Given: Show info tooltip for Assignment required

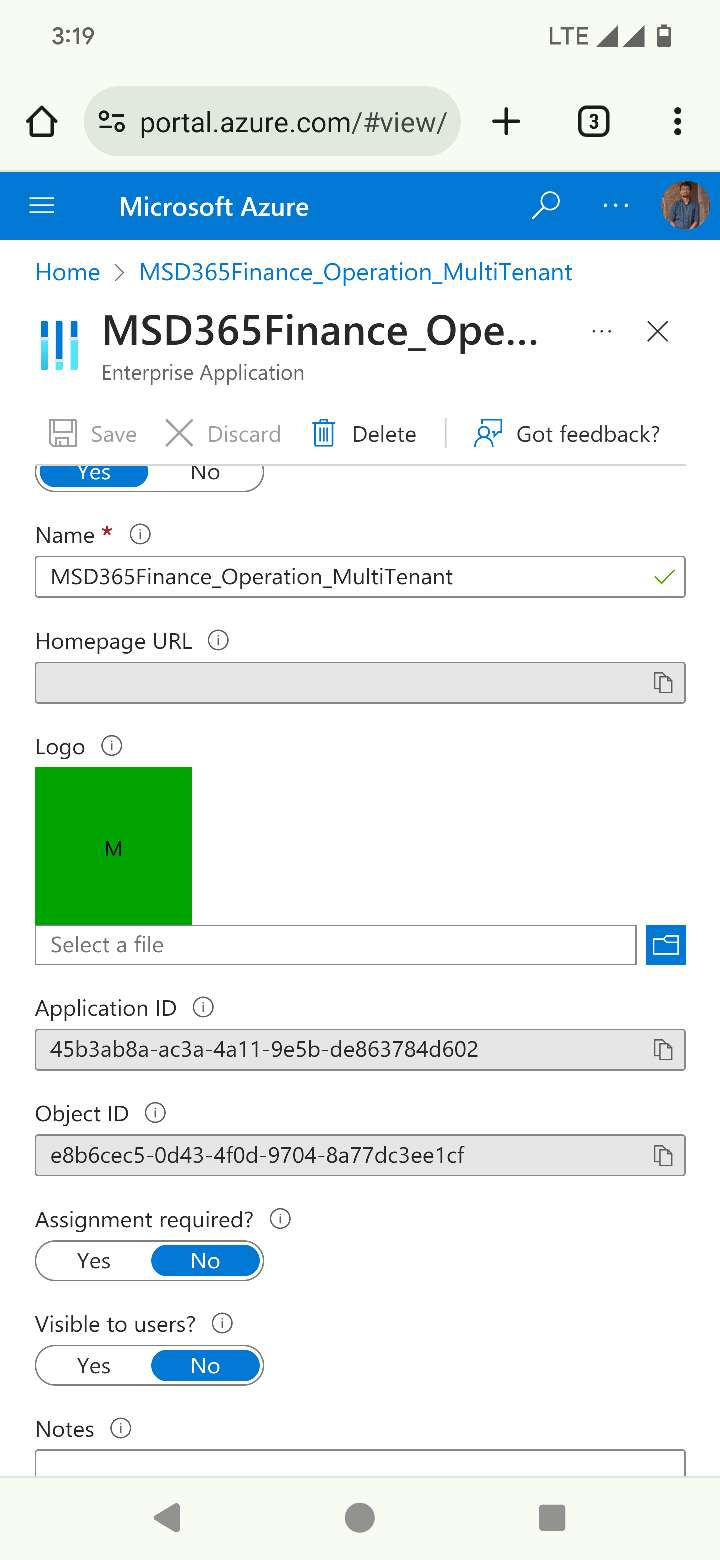Looking at the screenshot, I should (x=281, y=1219).
